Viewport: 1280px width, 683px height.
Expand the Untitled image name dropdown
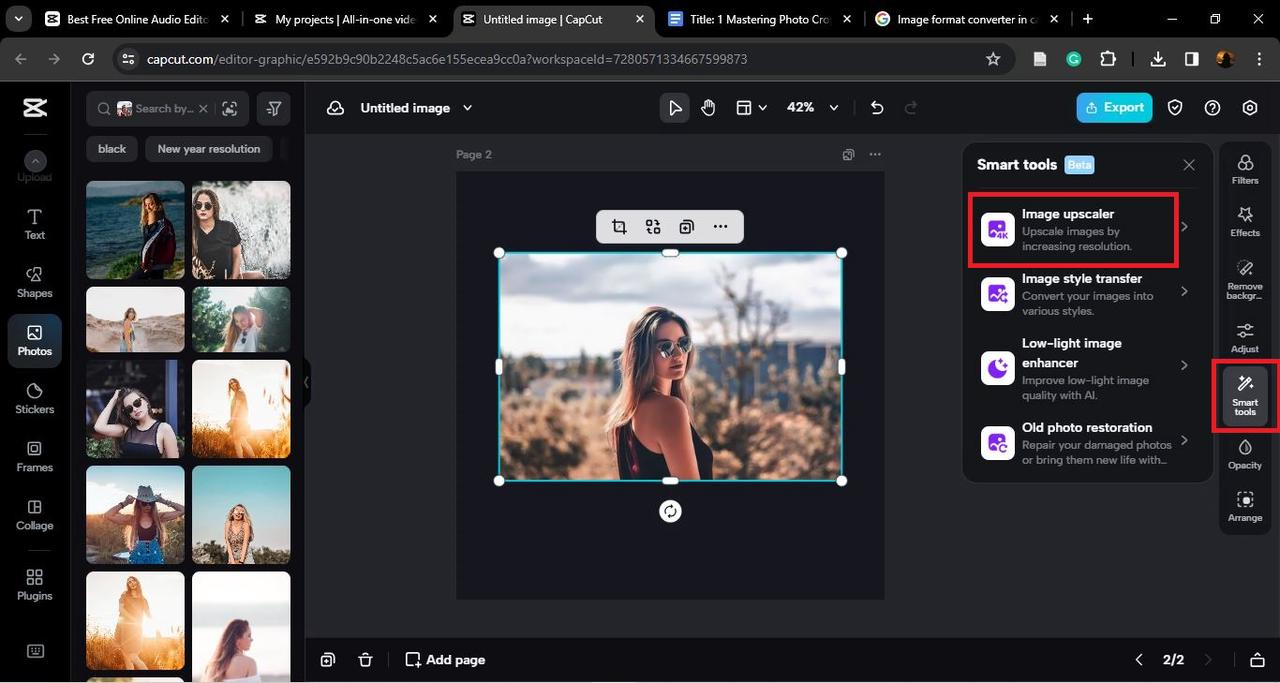tap(467, 108)
